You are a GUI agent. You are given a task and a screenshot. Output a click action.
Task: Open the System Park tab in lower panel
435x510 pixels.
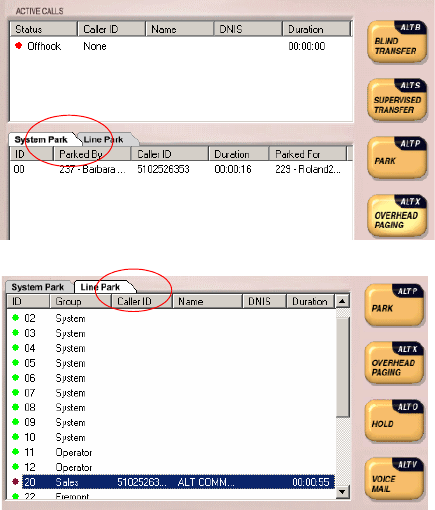pos(38,287)
